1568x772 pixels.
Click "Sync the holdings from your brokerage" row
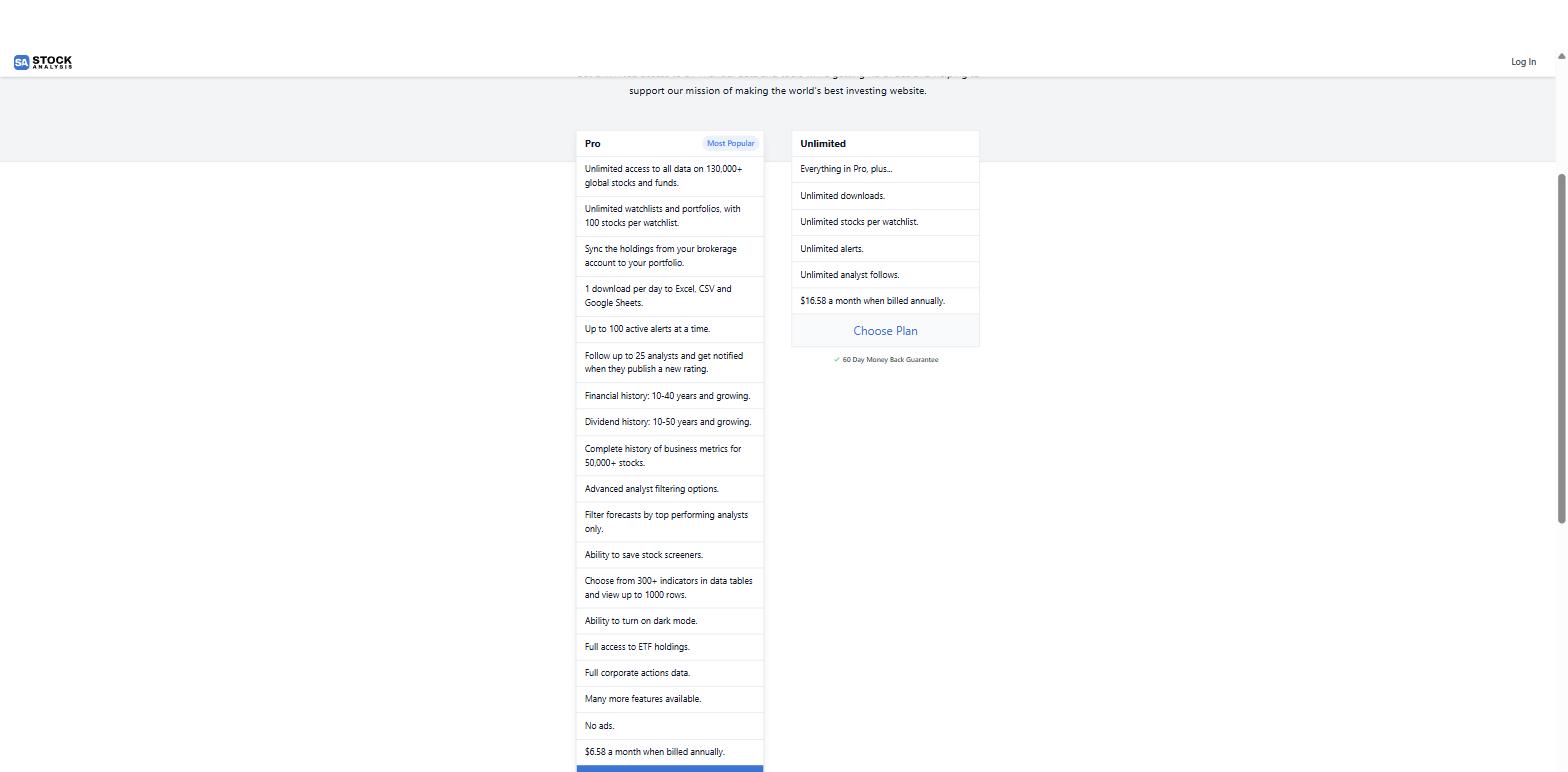coord(670,256)
